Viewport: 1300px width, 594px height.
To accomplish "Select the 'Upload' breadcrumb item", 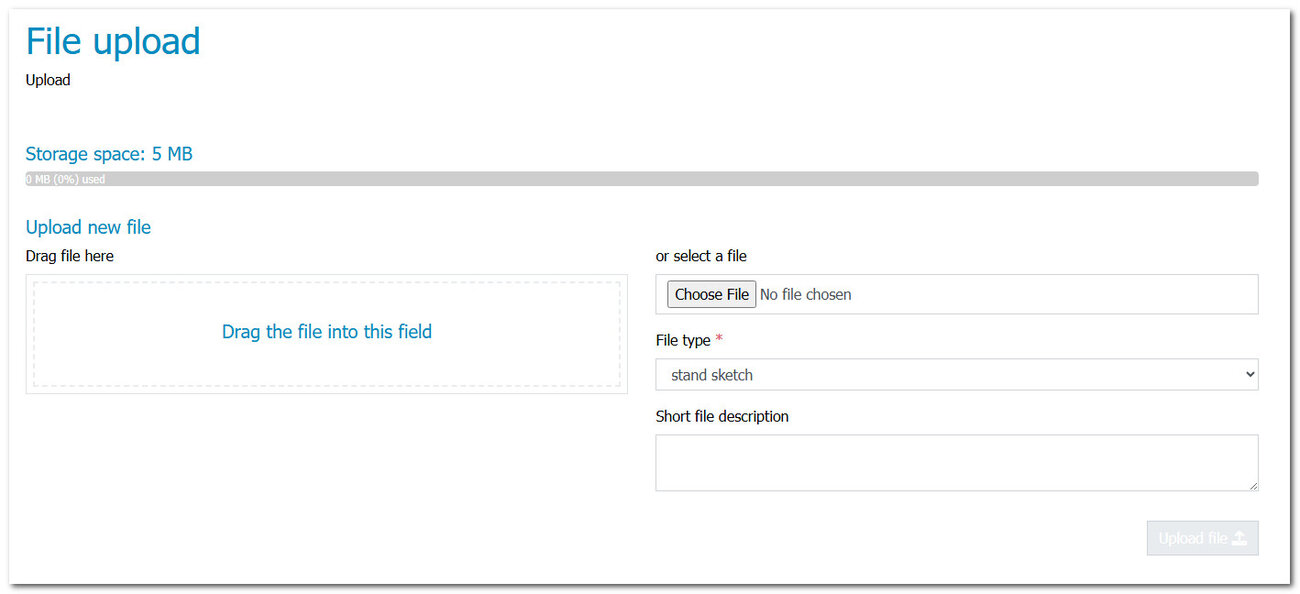I will pos(48,80).
